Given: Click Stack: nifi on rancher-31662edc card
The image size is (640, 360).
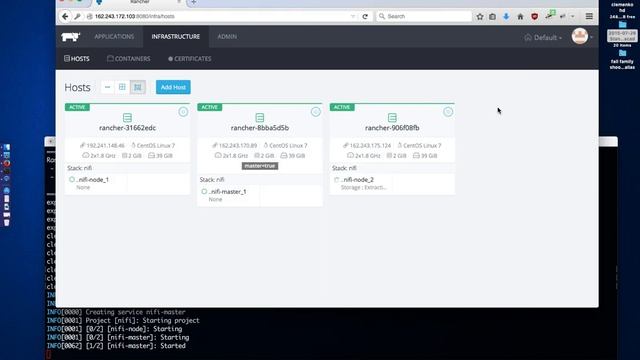Looking at the screenshot, I should coord(80,168).
